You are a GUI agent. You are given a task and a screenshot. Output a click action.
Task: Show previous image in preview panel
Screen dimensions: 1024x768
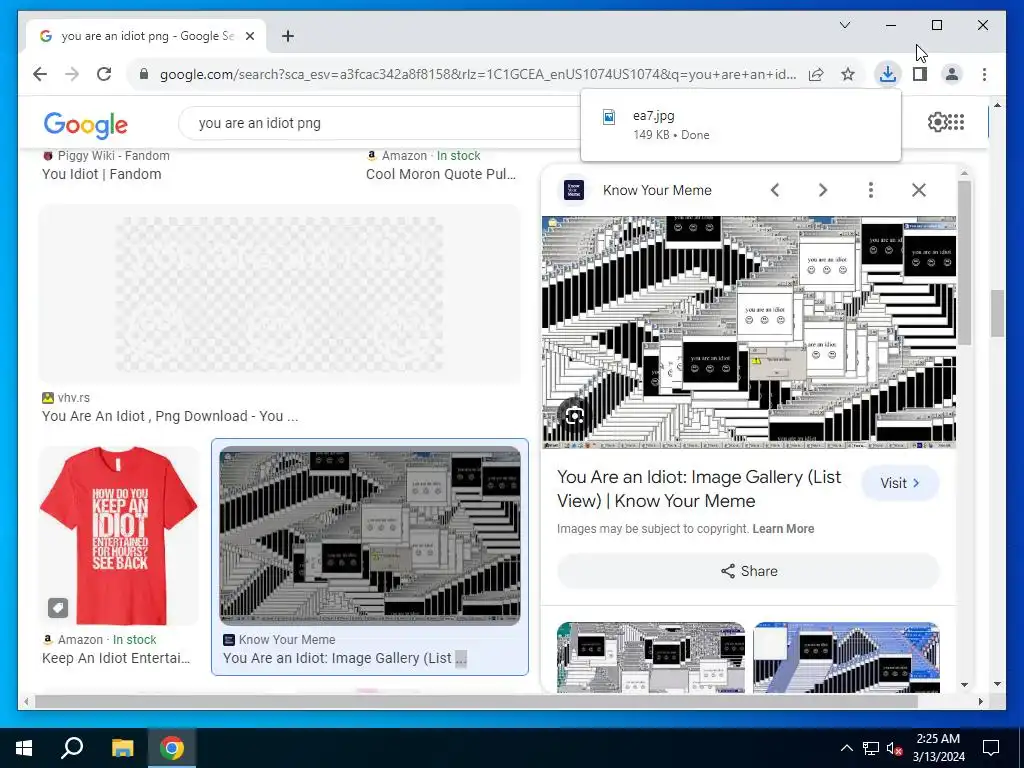coord(775,190)
